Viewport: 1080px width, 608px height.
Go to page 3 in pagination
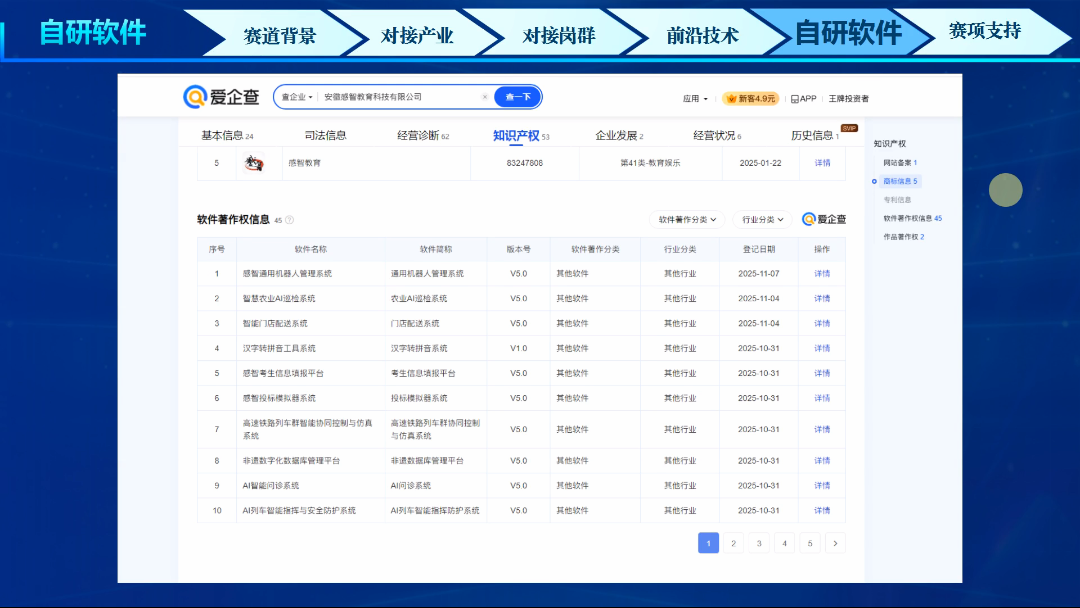point(758,543)
